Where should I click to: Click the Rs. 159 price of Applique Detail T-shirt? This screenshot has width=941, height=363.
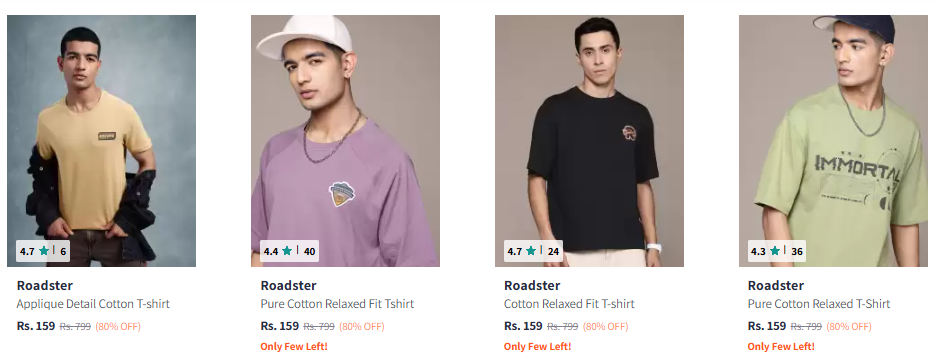pos(36,326)
